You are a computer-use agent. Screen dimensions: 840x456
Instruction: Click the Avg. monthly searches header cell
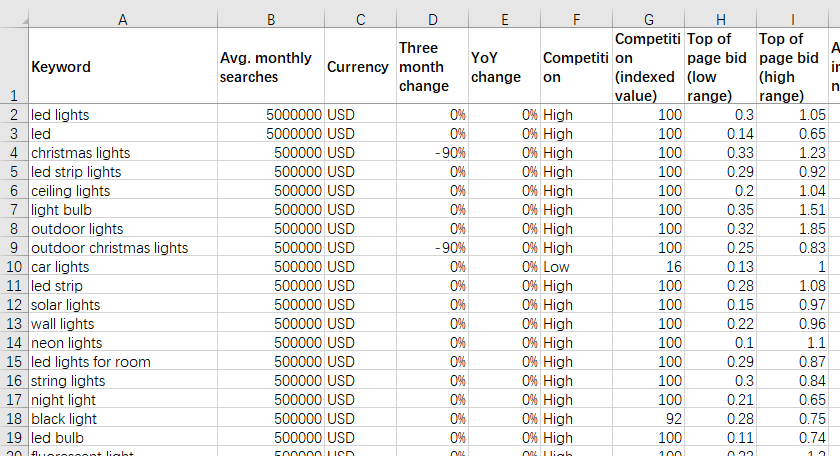click(270, 67)
